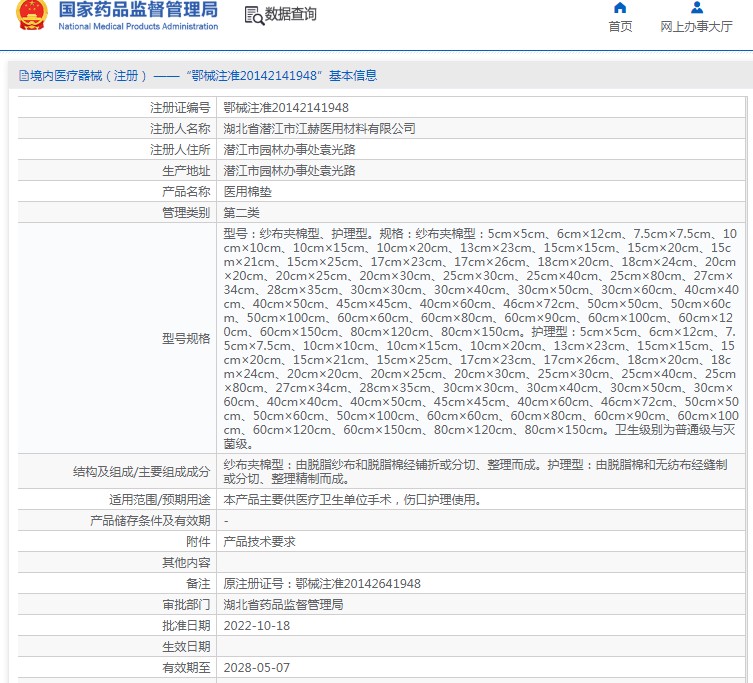Click the expiry date 2028-05-07
This screenshot has height=683, width=753.
pos(256,667)
